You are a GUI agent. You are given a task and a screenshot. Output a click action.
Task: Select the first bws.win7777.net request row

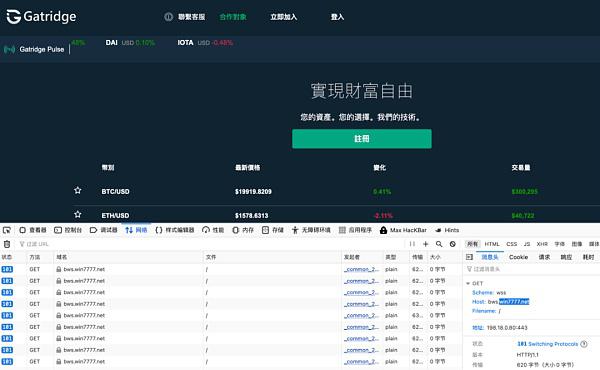pyautogui.click(x=230, y=269)
